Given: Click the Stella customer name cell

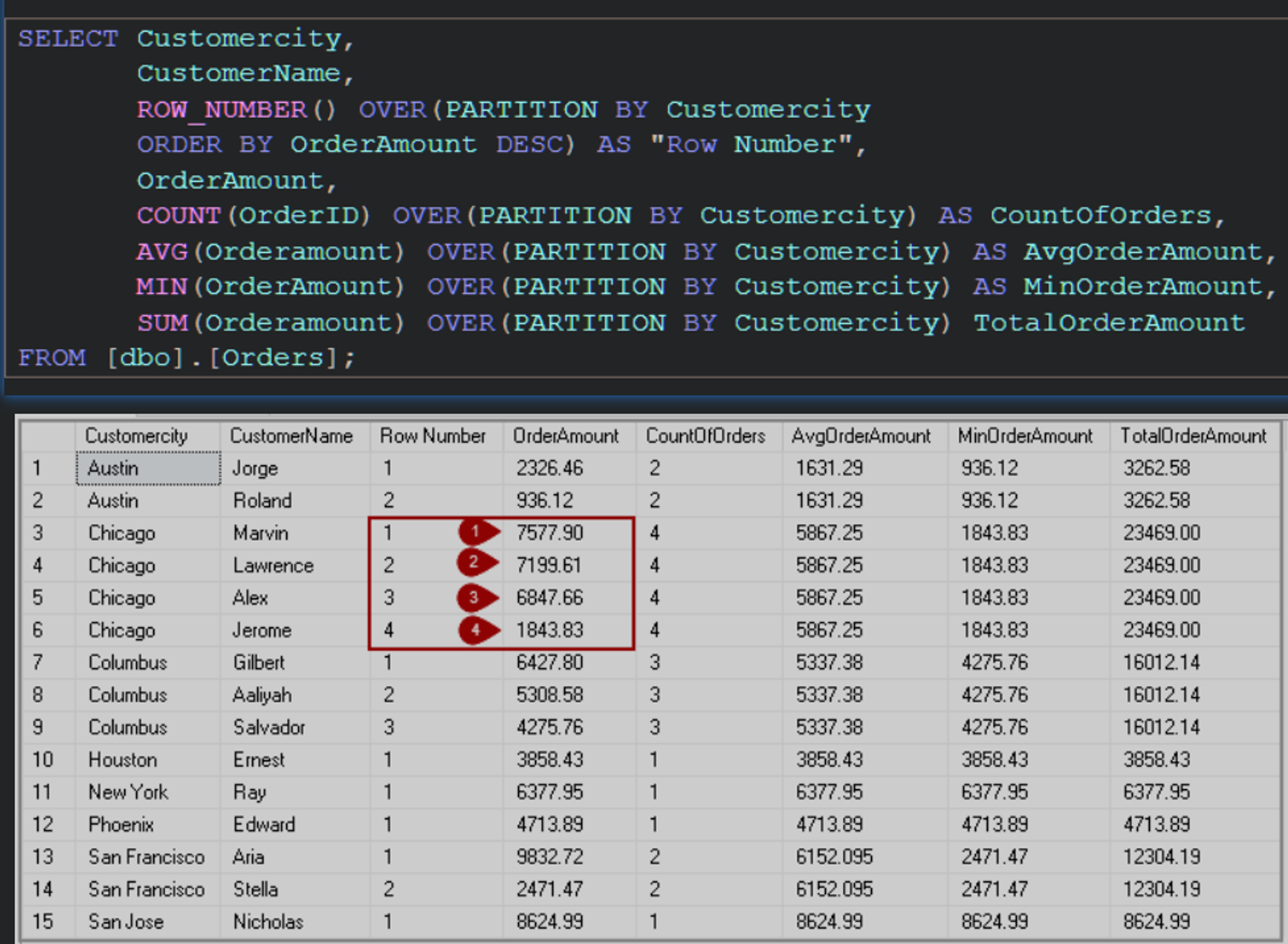Looking at the screenshot, I should [295, 889].
